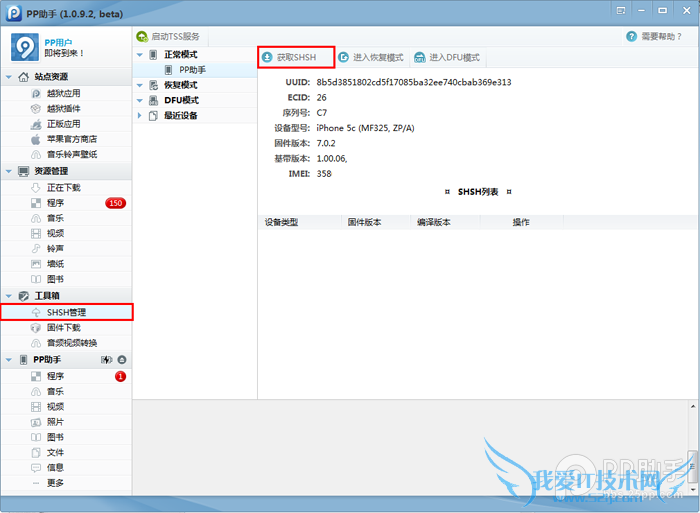700x513 pixels.
Task: Open 图书 under PP助手 device
Action: point(66,438)
